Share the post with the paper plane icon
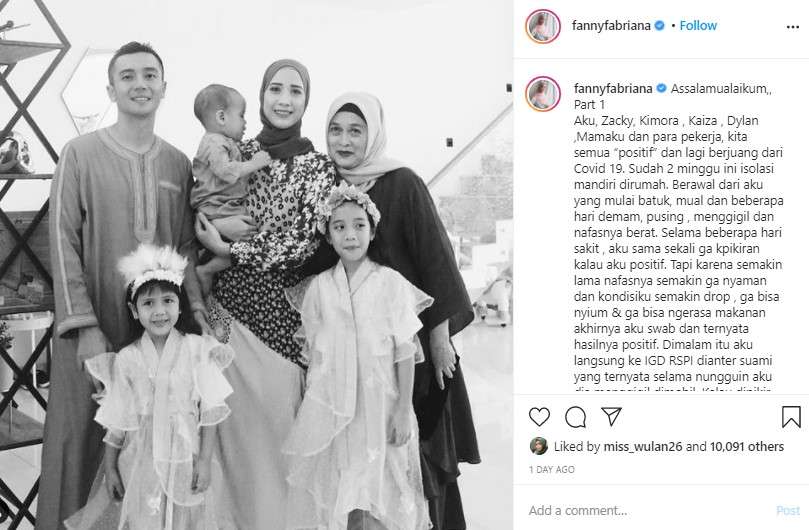The width and height of the screenshot is (809, 530). click(611, 416)
